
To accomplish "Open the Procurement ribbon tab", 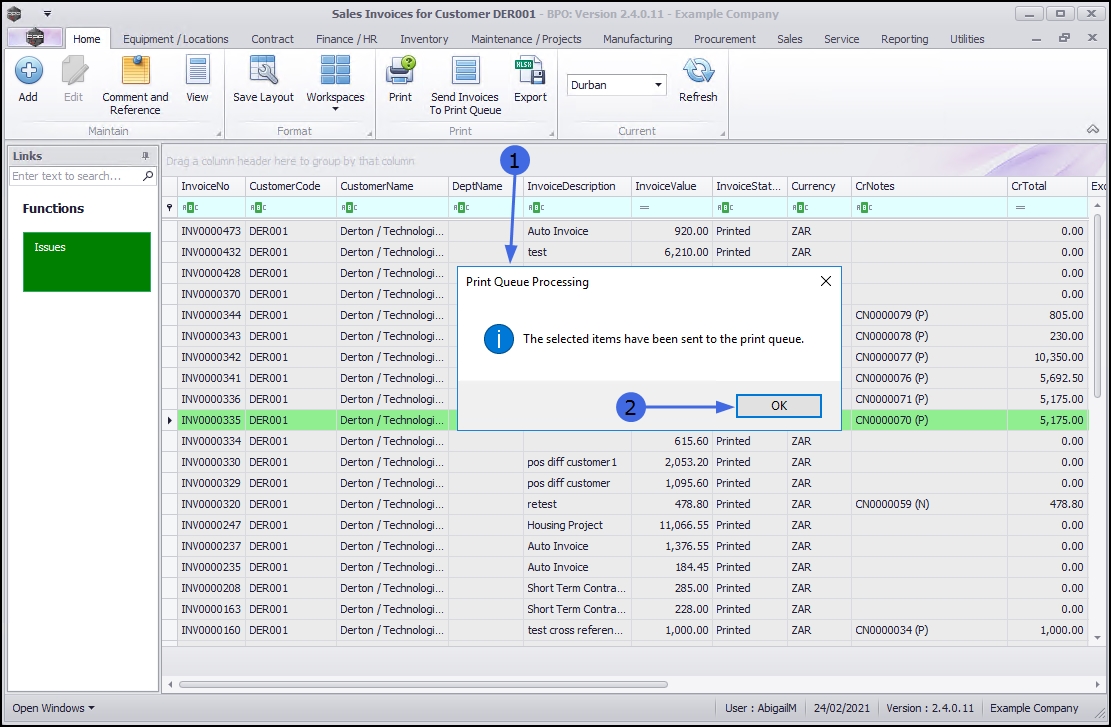I will [725, 39].
